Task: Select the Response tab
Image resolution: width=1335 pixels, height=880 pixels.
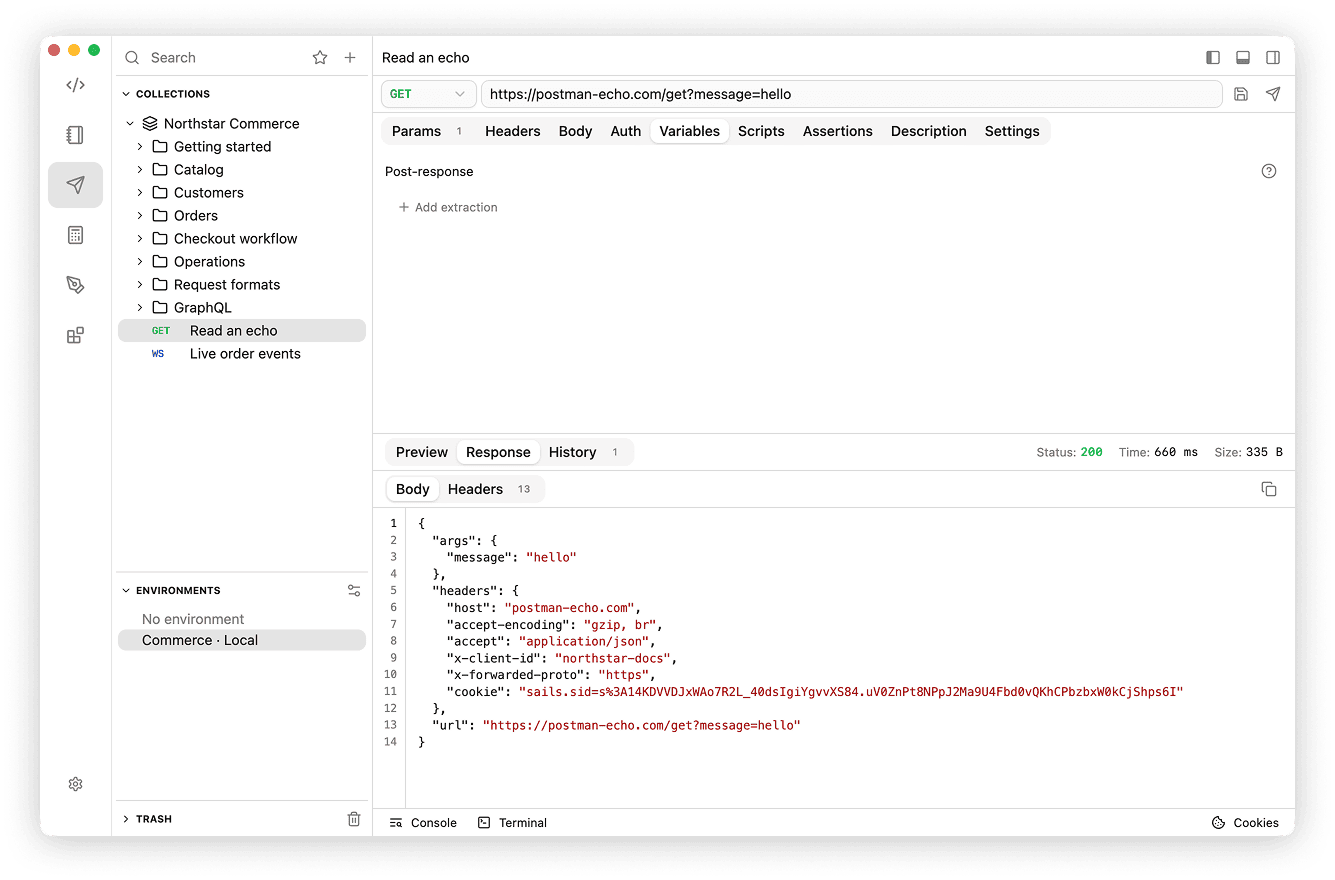Action: [x=498, y=452]
